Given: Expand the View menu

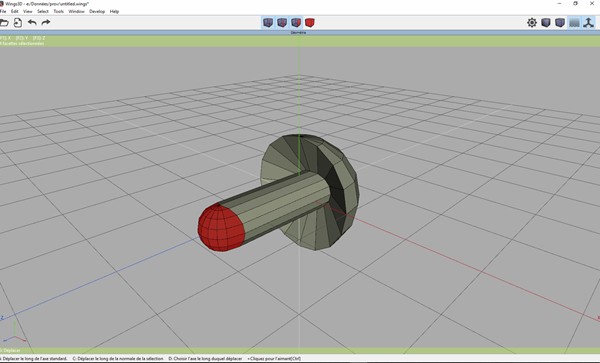Looking at the screenshot, I should (28, 11).
